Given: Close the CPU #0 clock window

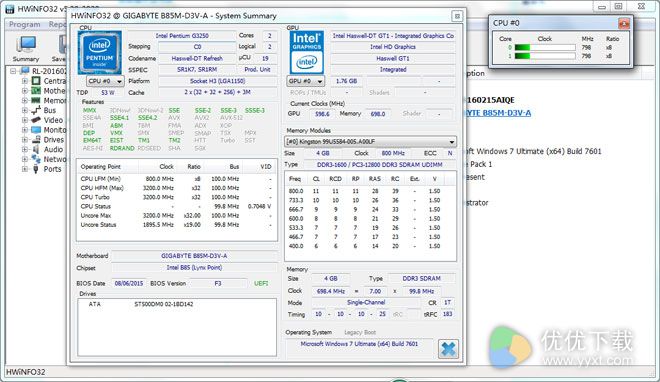Looking at the screenshot, I should pos(624,24).
